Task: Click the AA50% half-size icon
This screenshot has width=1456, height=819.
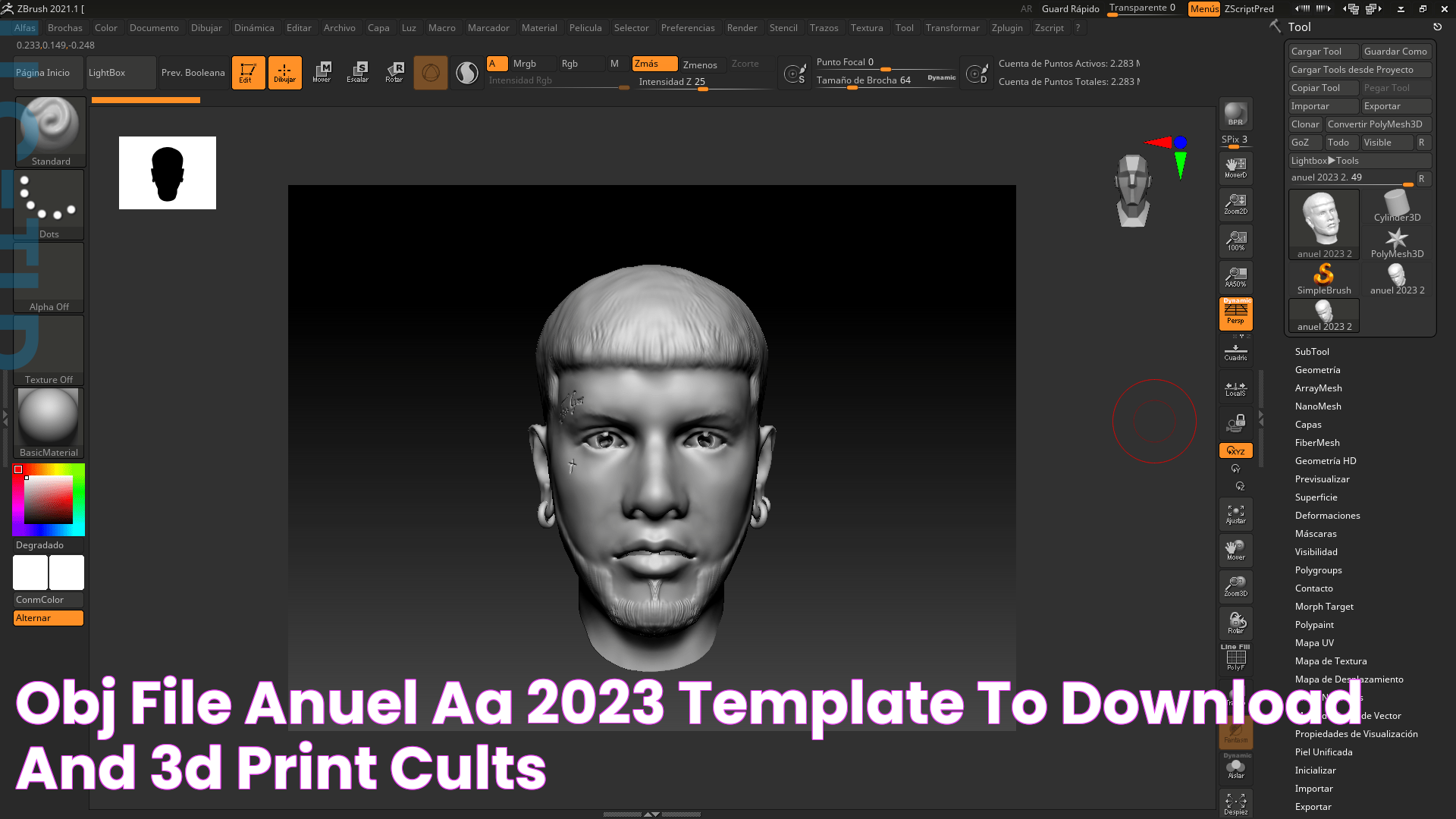Action: click(1236, 277)
